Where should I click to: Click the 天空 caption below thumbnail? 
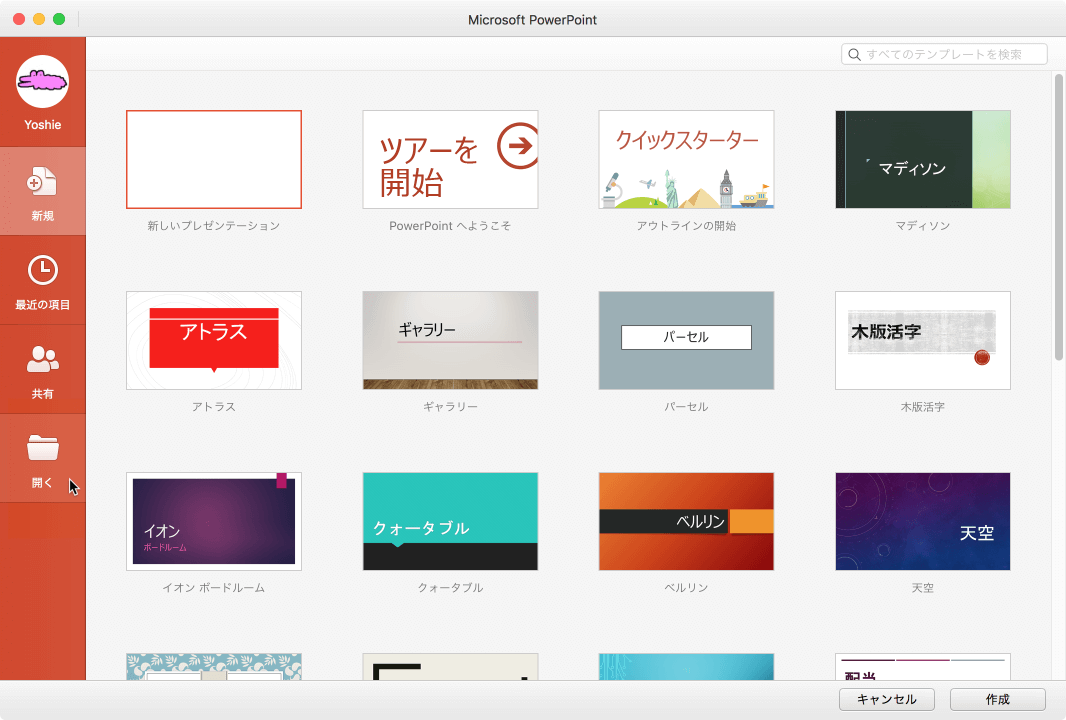(923, 587)
